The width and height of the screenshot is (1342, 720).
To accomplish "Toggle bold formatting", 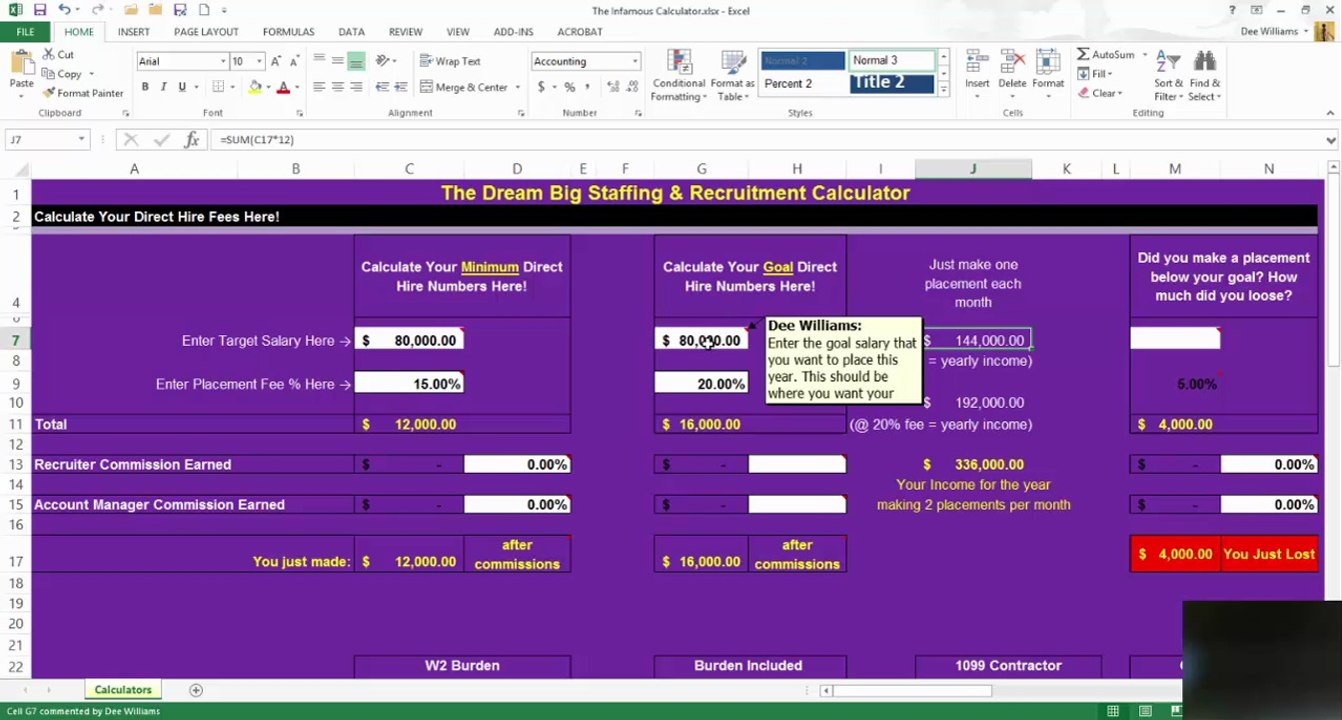I will 145,87.
